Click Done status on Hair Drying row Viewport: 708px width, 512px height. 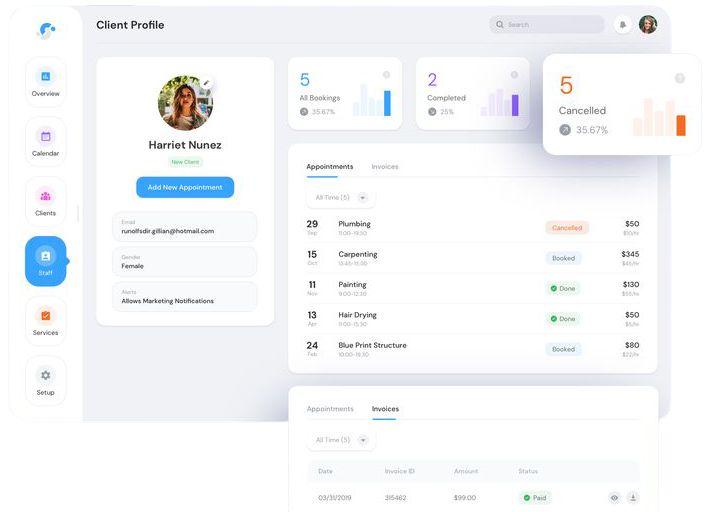563,319
